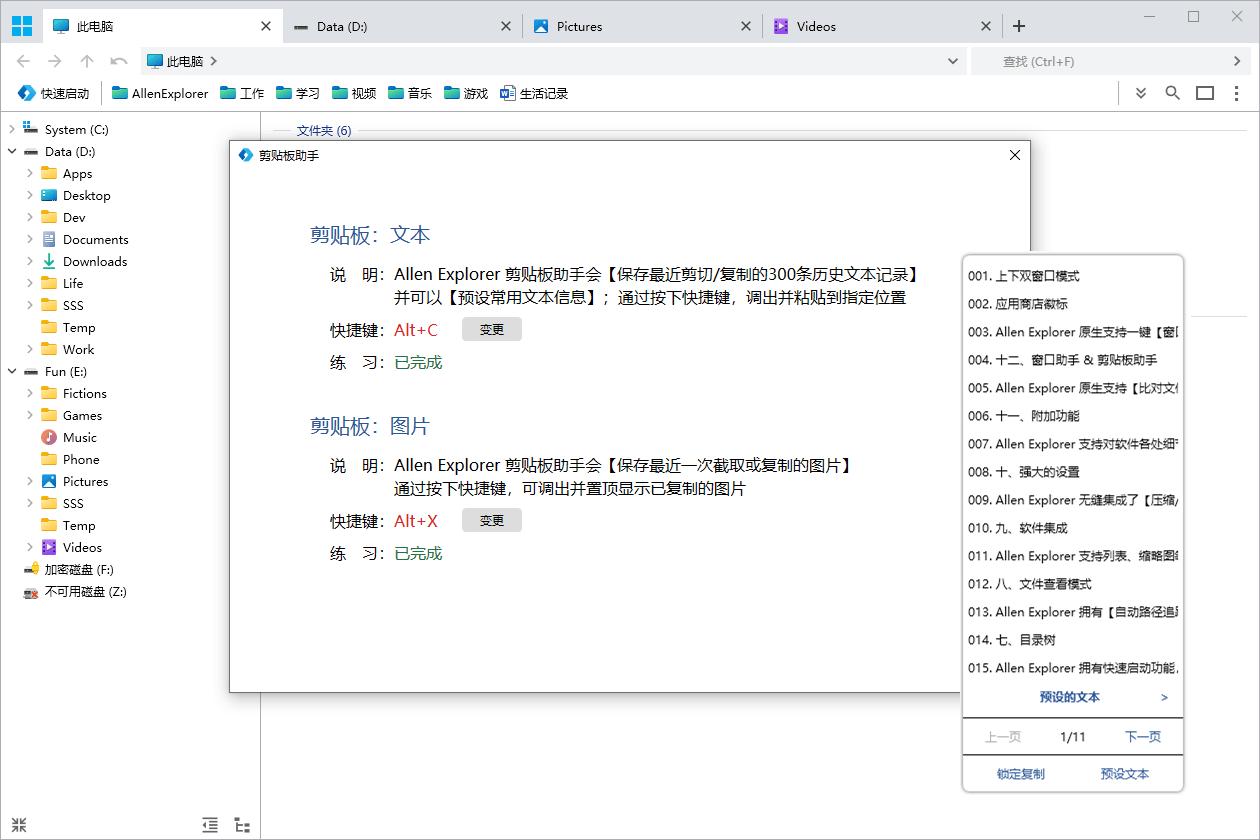Screen dimensions: 1260x840
Task: Switch to 预设文本 mode in the popup
Action: click(x=1125, y=773)
